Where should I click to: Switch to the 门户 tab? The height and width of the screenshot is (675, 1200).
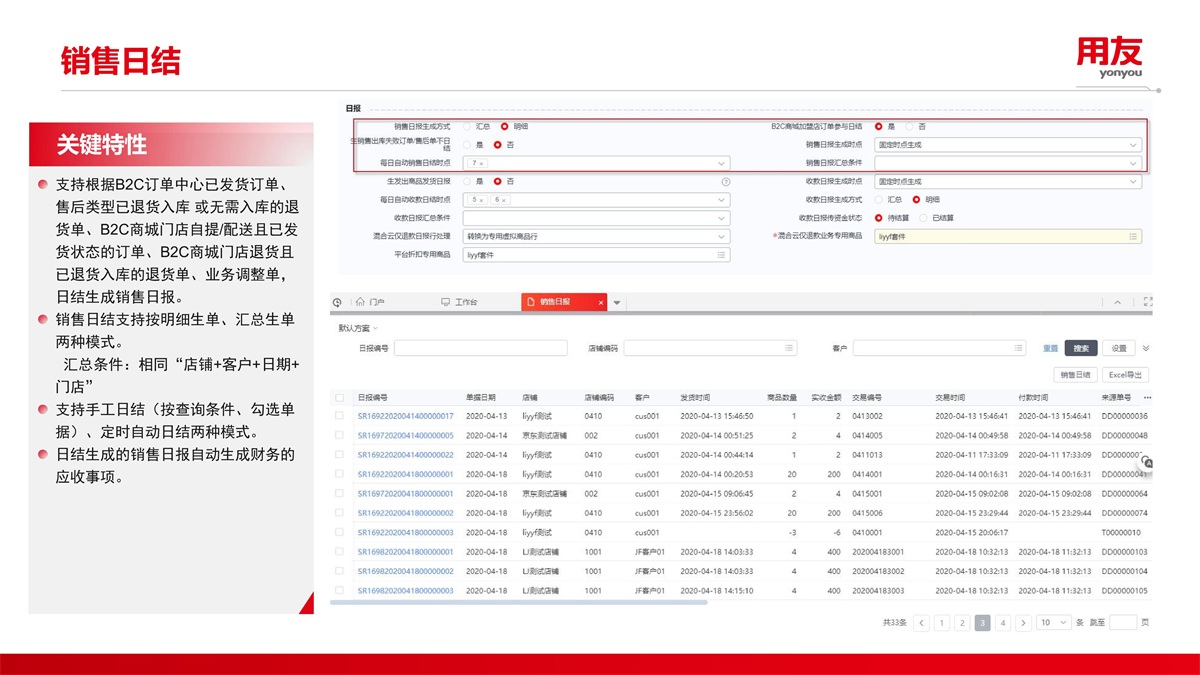(x=370, y=302)
